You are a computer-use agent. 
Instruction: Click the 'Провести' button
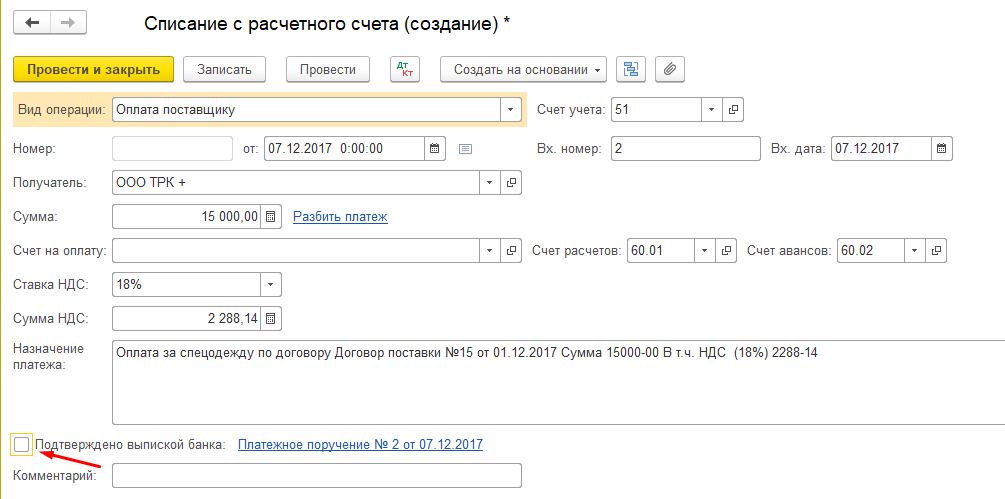328,70
